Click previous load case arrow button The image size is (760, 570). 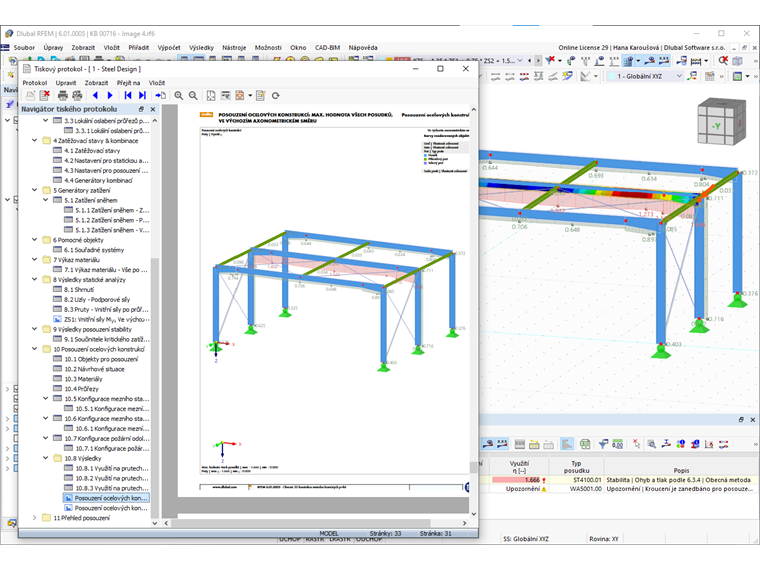point(529,61)
